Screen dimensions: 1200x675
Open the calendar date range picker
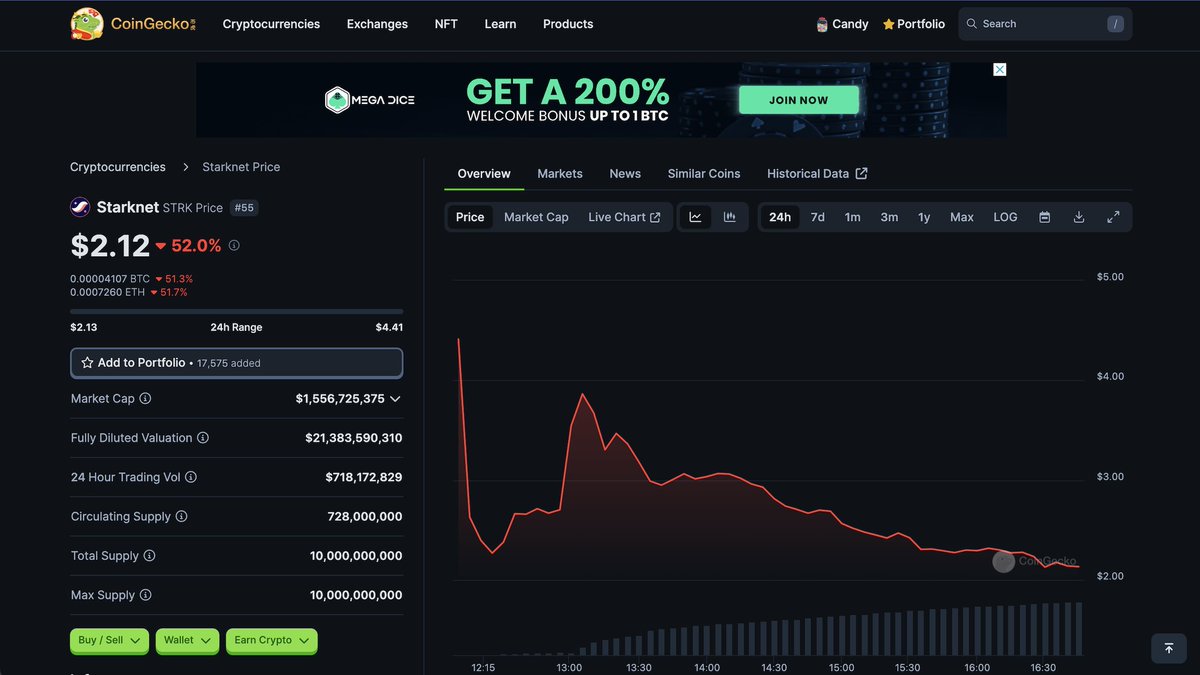coord(1045,217)
